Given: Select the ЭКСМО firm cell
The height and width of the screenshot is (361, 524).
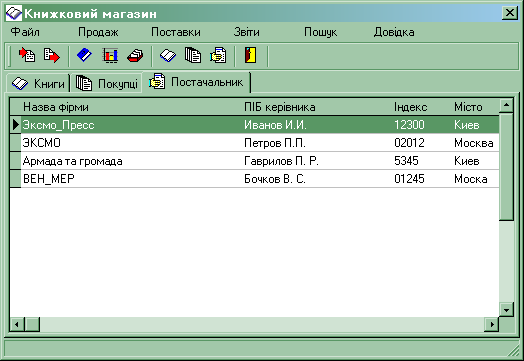Looking at the screenshot, I should click(132, 143).
